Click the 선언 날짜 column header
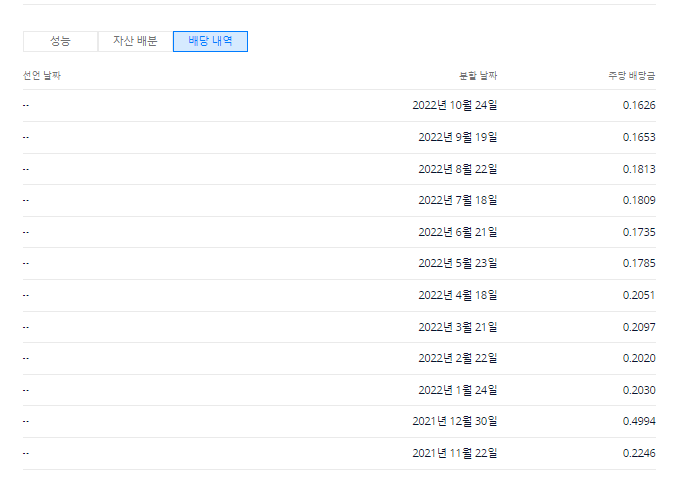689x477 pixels. tap(42, 76)
